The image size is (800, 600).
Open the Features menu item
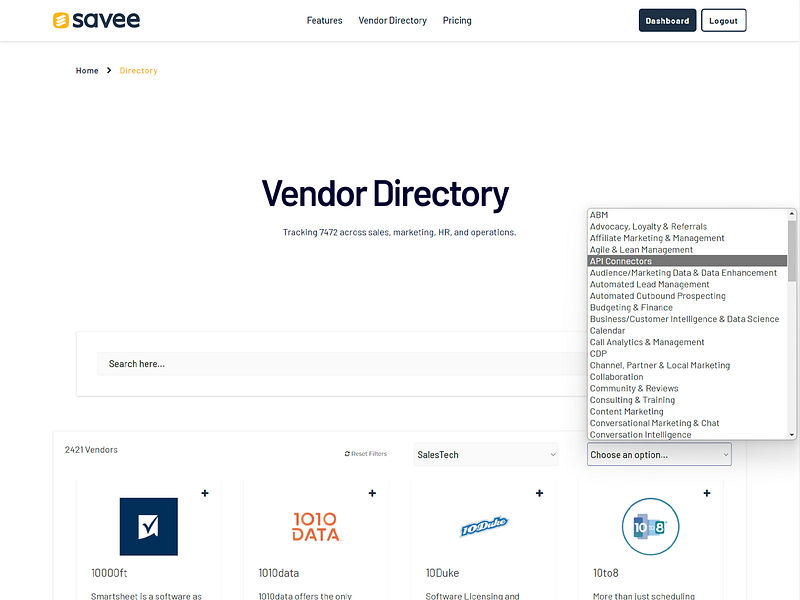coord(324,20)
